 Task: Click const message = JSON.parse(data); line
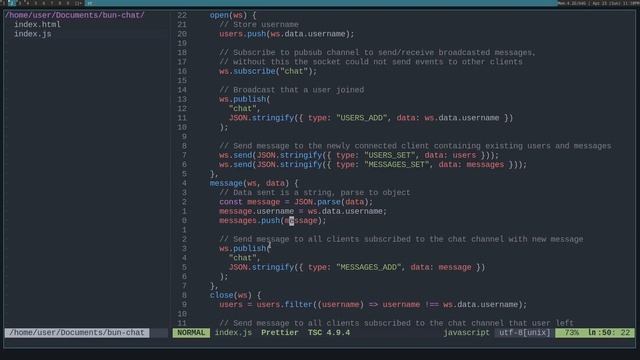coord(296,202)
